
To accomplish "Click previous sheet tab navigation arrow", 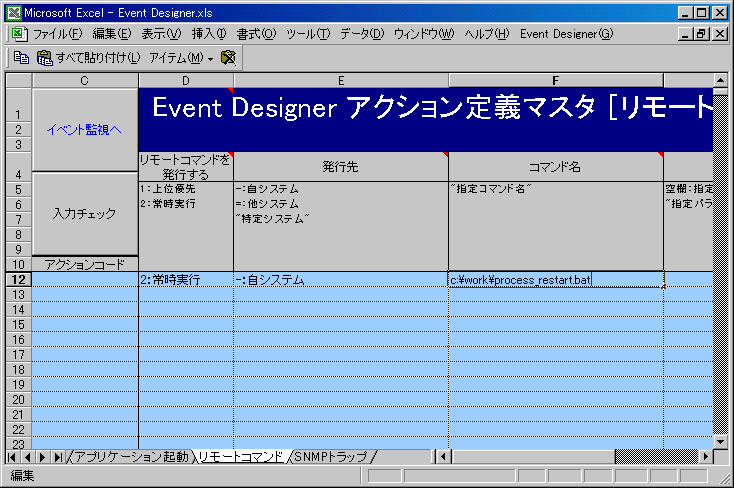I will pyautogui.click(x=27, y=457).
